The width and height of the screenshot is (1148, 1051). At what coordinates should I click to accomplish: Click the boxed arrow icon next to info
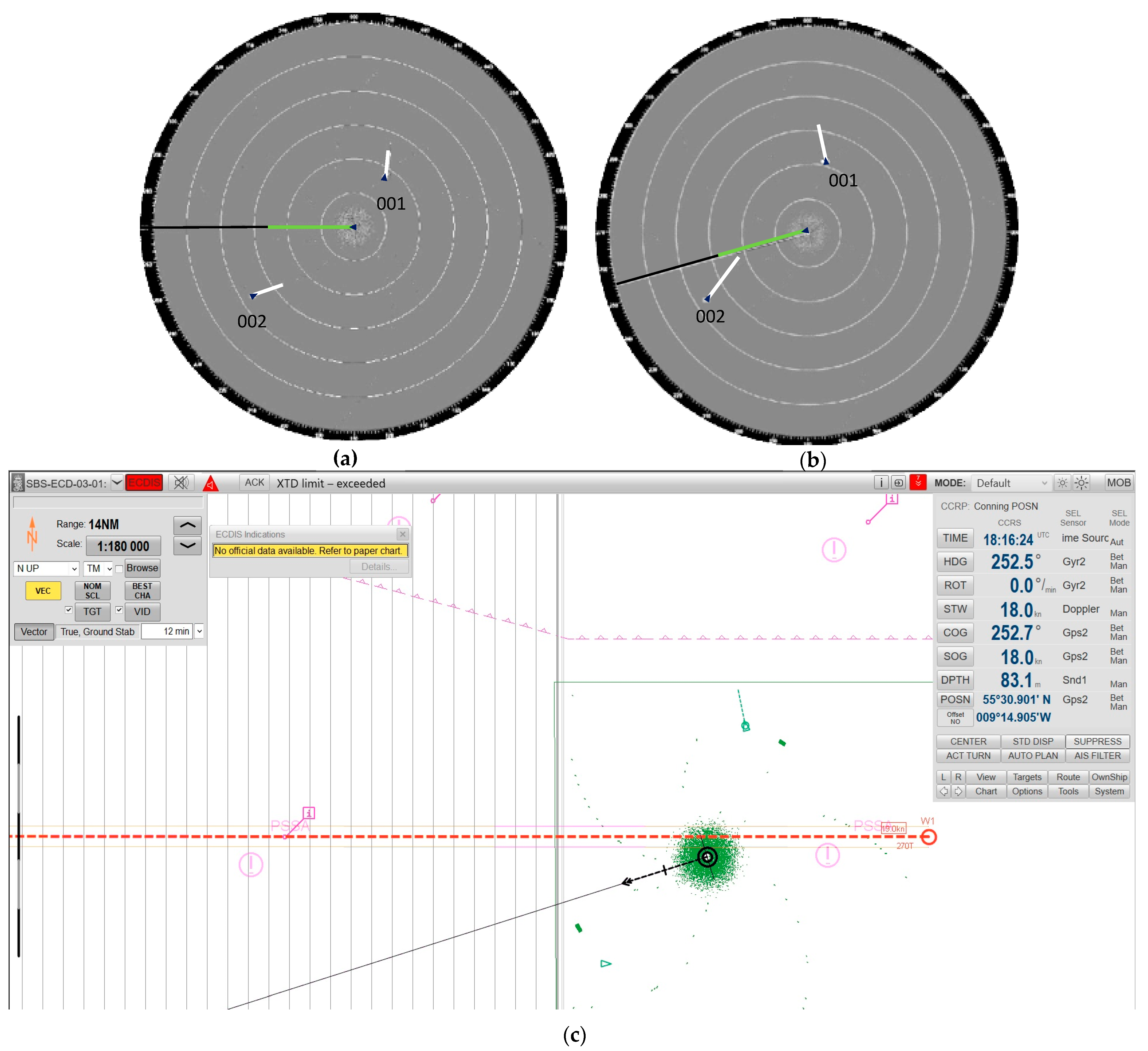898,482
